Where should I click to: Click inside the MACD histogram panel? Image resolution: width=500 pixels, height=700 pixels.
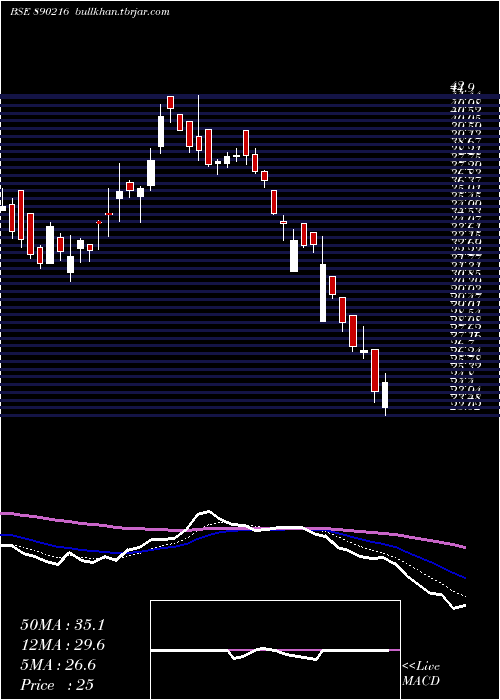[x=275, y=650]
